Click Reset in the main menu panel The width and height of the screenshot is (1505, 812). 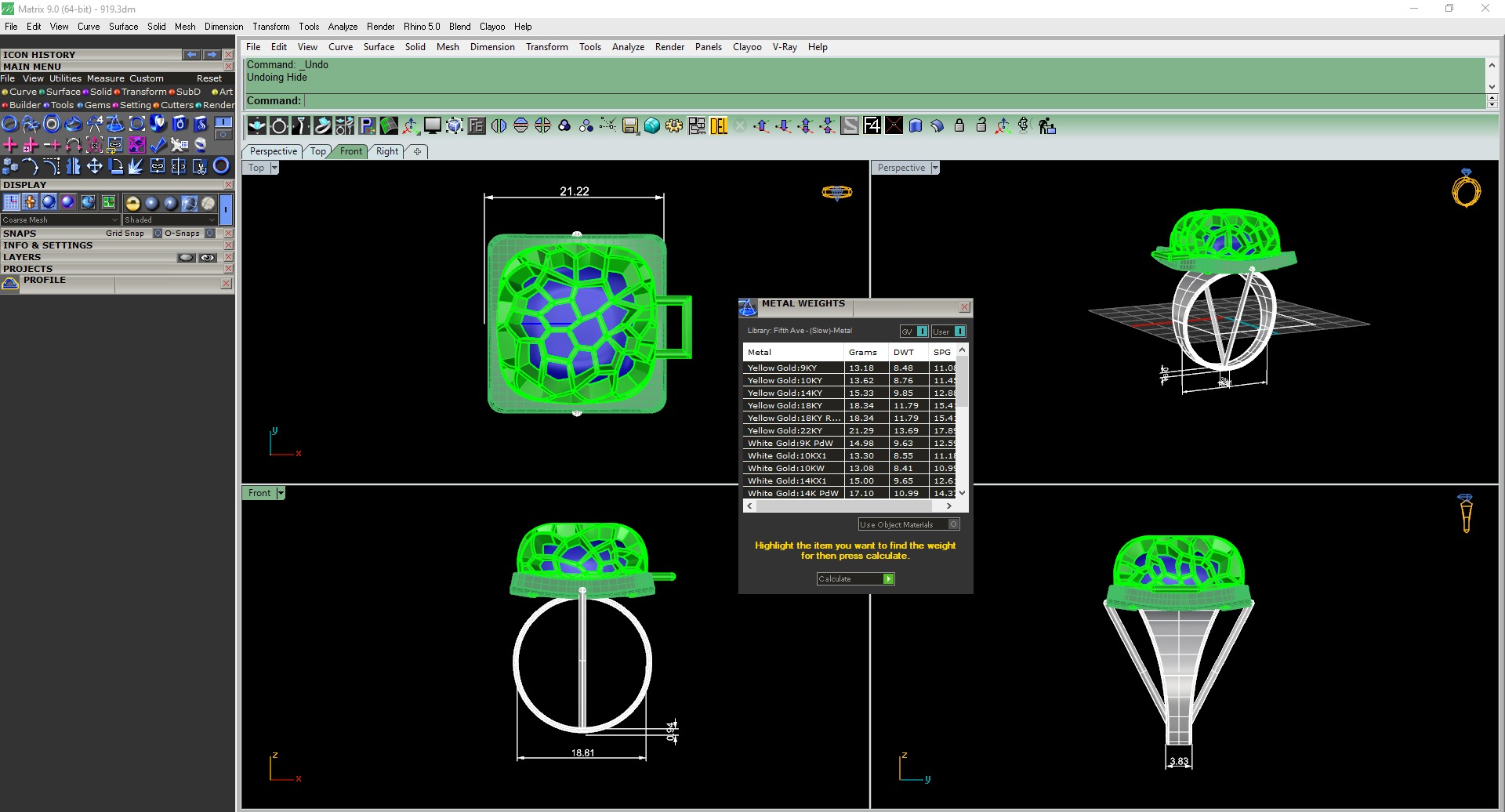209,78
